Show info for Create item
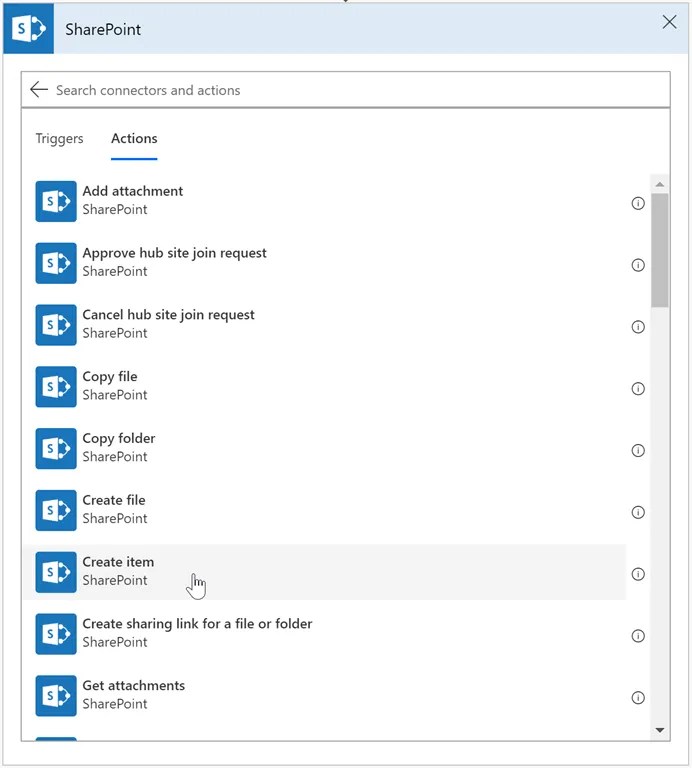Image resolution: width=692 pixels, height=768 pixels. (638, 574)
